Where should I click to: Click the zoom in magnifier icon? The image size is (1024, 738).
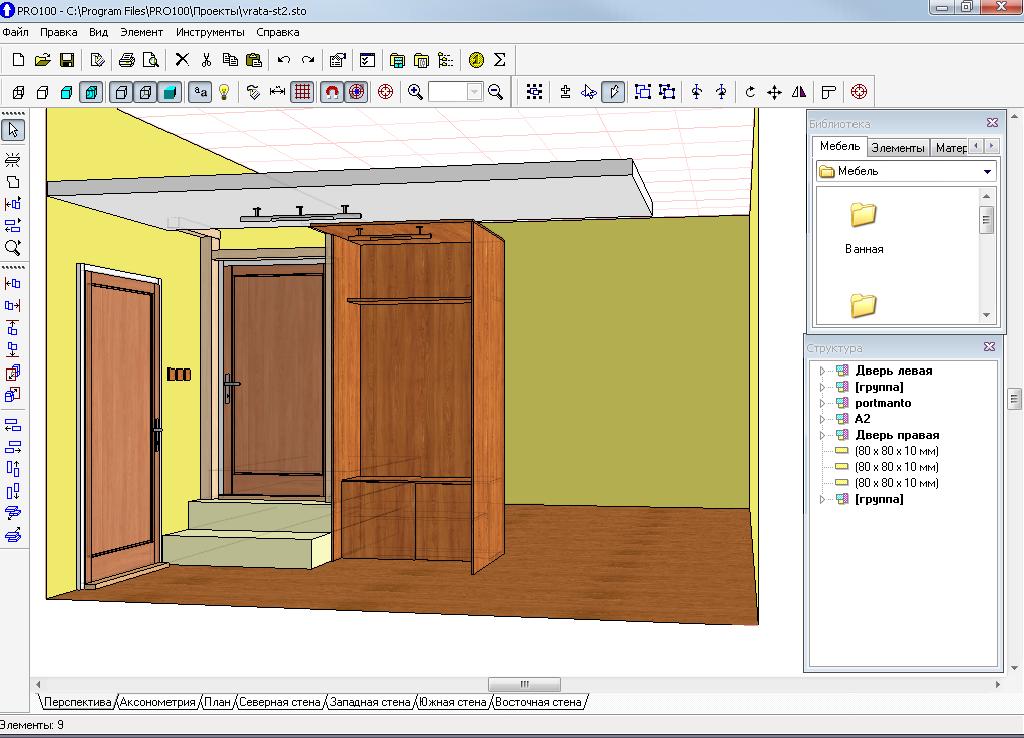(x=415, y=92)
